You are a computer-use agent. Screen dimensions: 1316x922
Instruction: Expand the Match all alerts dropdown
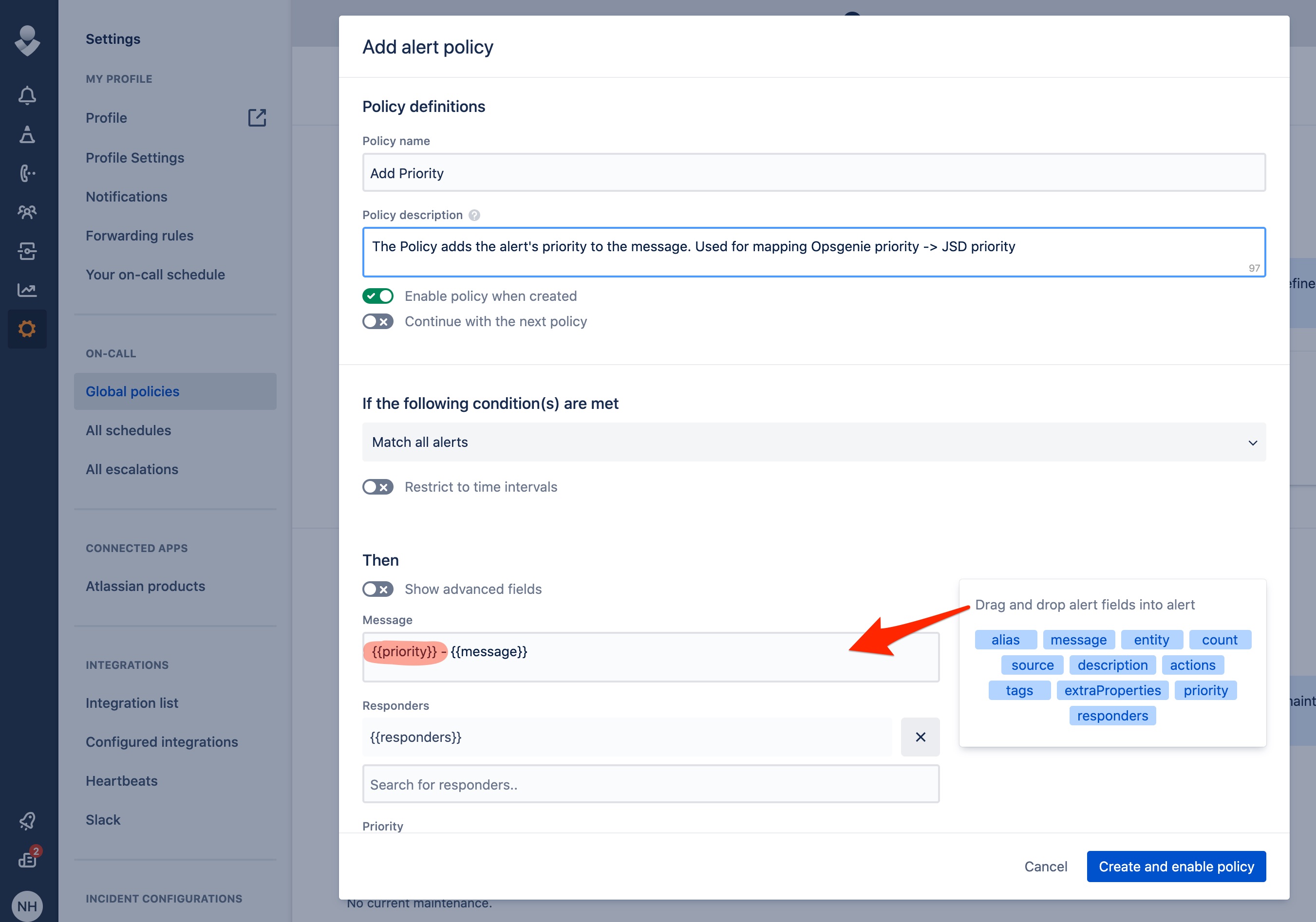814,443
